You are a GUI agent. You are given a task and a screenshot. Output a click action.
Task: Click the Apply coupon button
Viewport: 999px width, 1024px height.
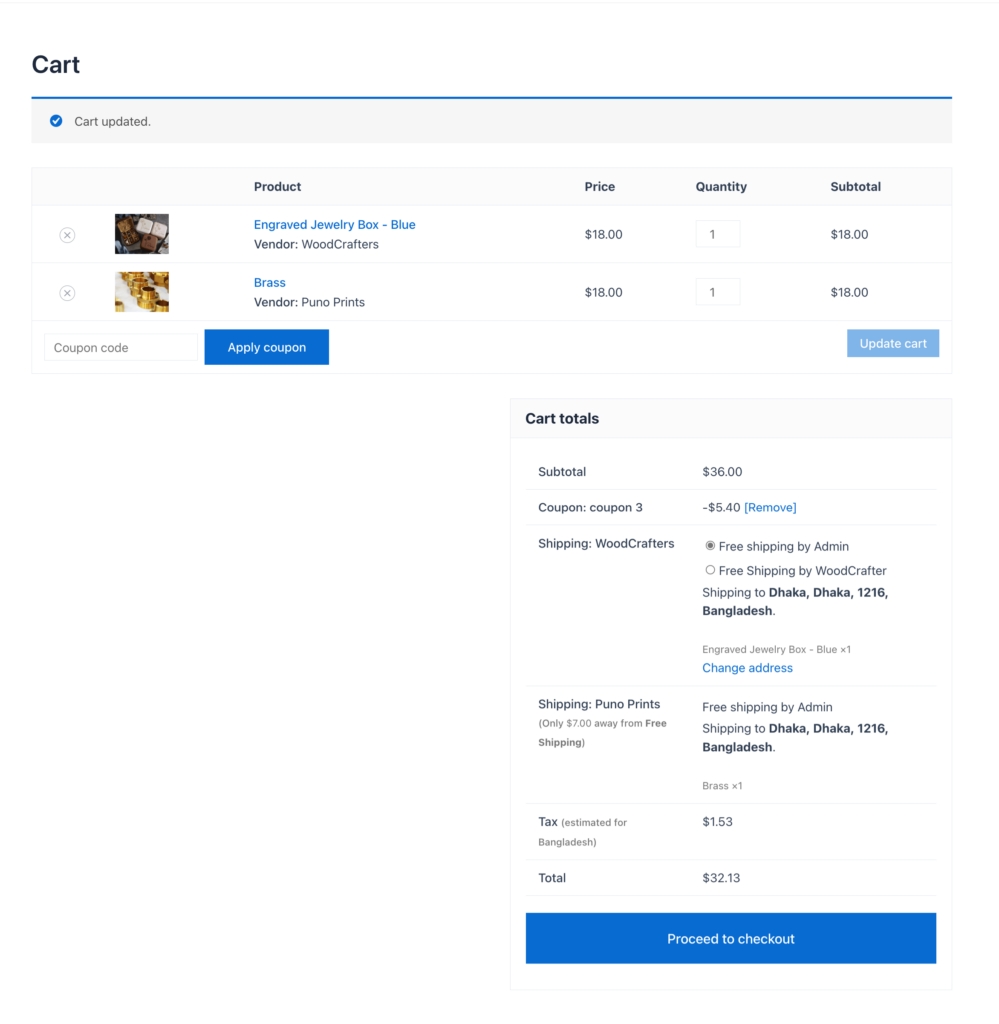tap(266, 347)
